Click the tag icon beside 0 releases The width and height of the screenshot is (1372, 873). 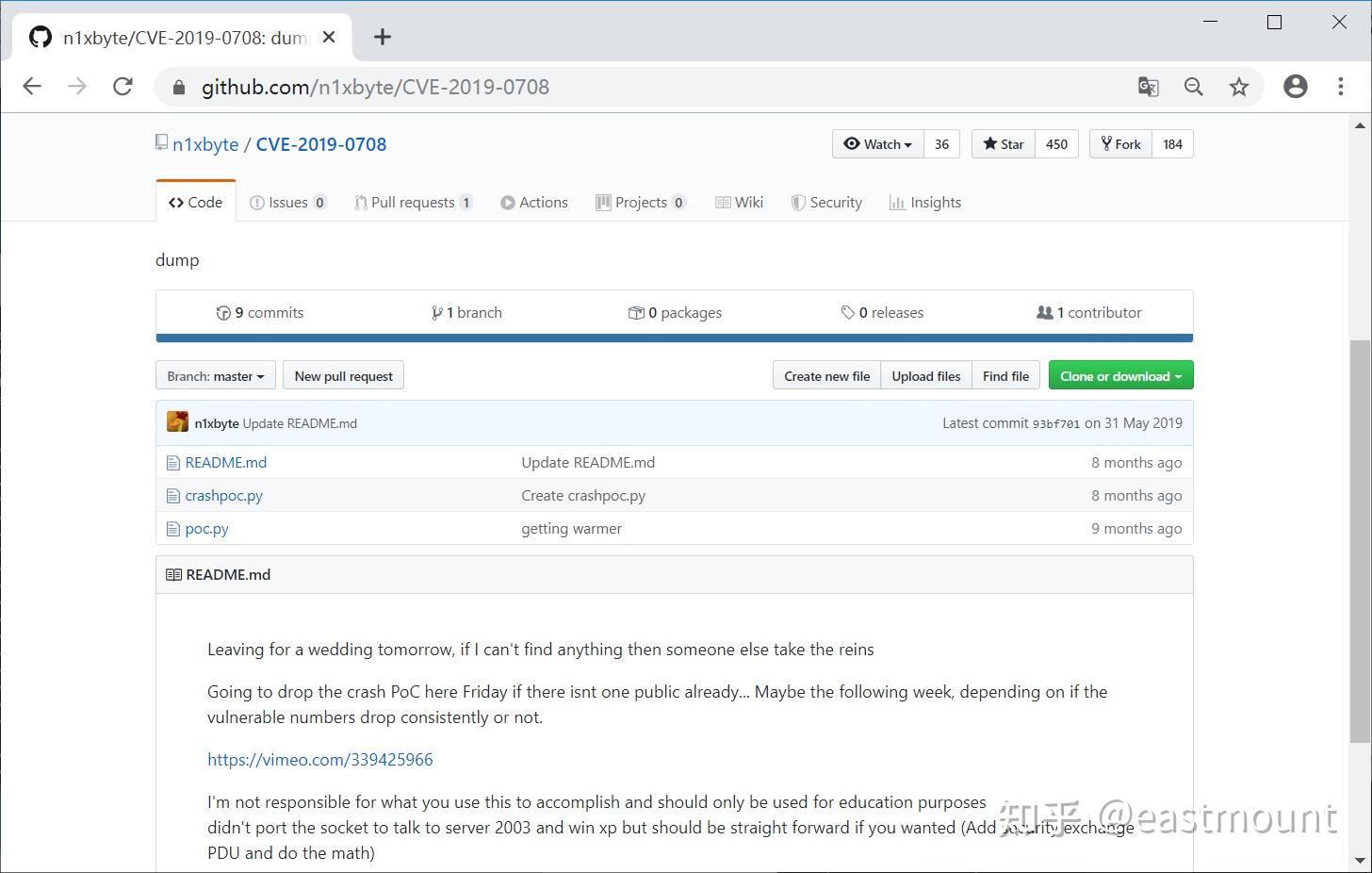tap(848, 313)
